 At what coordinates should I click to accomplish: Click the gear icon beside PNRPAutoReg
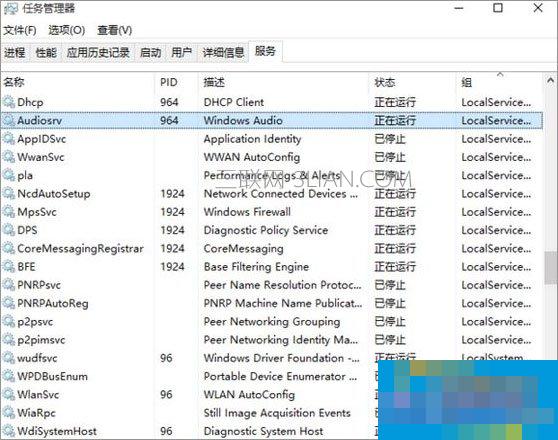(x=9, y=303)
